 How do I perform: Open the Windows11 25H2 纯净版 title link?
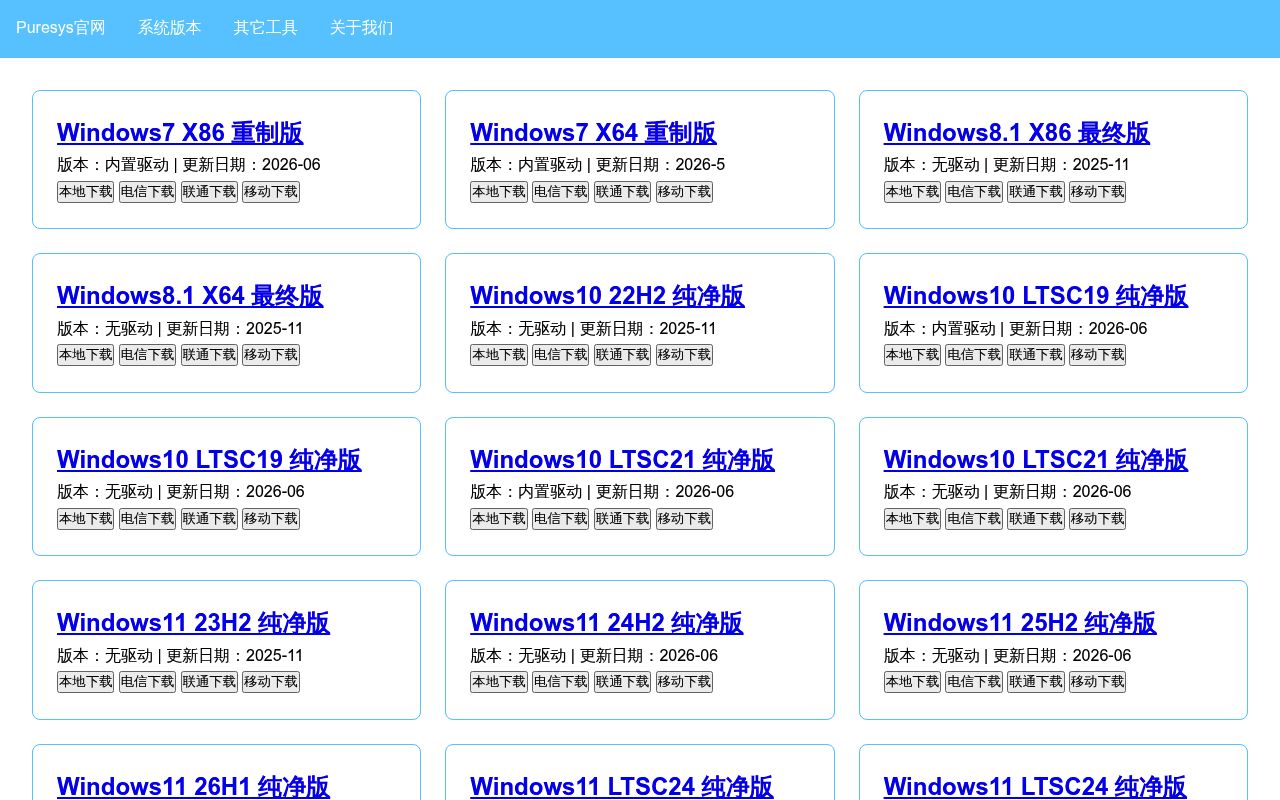pos(1020,623)
